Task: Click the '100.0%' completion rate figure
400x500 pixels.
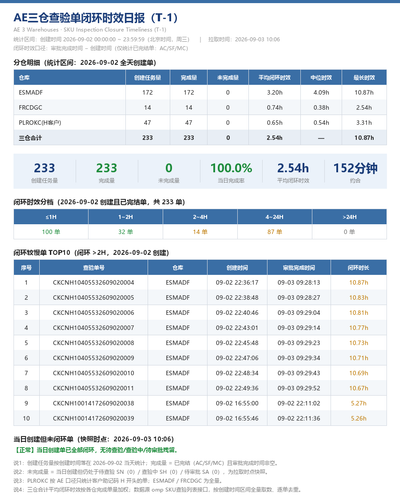Action: (231, 168)
